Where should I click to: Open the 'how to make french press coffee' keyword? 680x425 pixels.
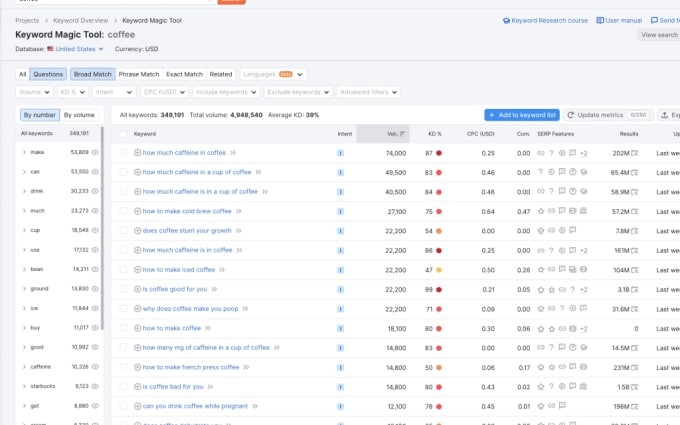click(x=191, y=367)
